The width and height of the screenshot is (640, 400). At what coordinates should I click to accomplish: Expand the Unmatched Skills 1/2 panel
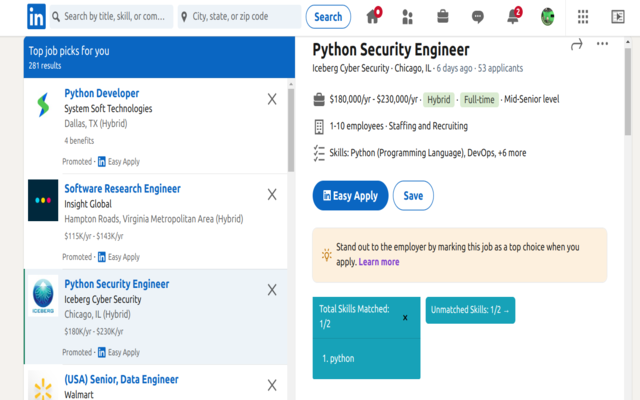(x=470, y=310)
